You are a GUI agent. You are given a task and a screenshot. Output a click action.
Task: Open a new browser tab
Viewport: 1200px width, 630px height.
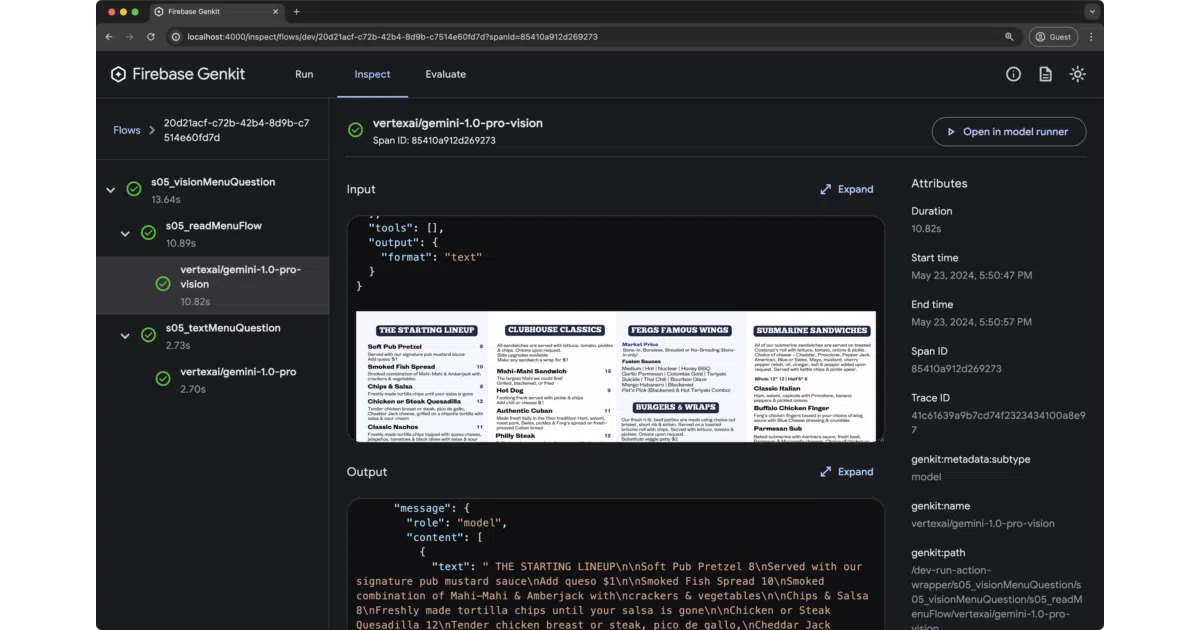pos(296,11)
